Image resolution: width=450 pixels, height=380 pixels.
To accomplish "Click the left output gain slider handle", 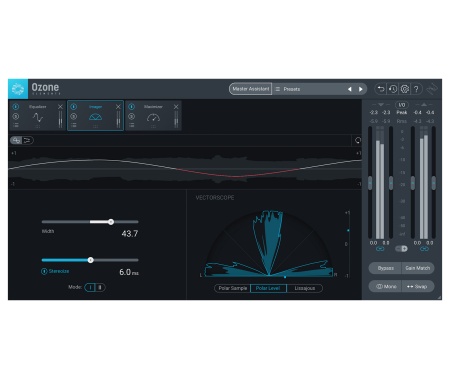I will click(413, 183).
